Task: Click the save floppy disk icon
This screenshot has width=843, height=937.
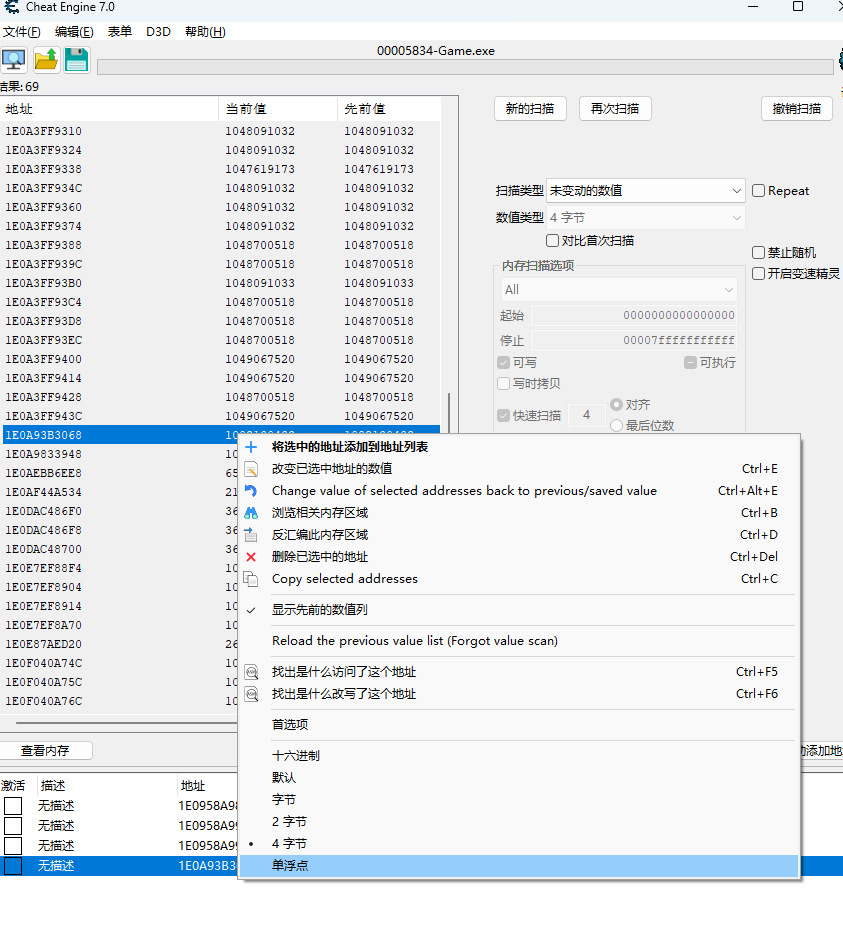Action: click(x=76, y=60)
